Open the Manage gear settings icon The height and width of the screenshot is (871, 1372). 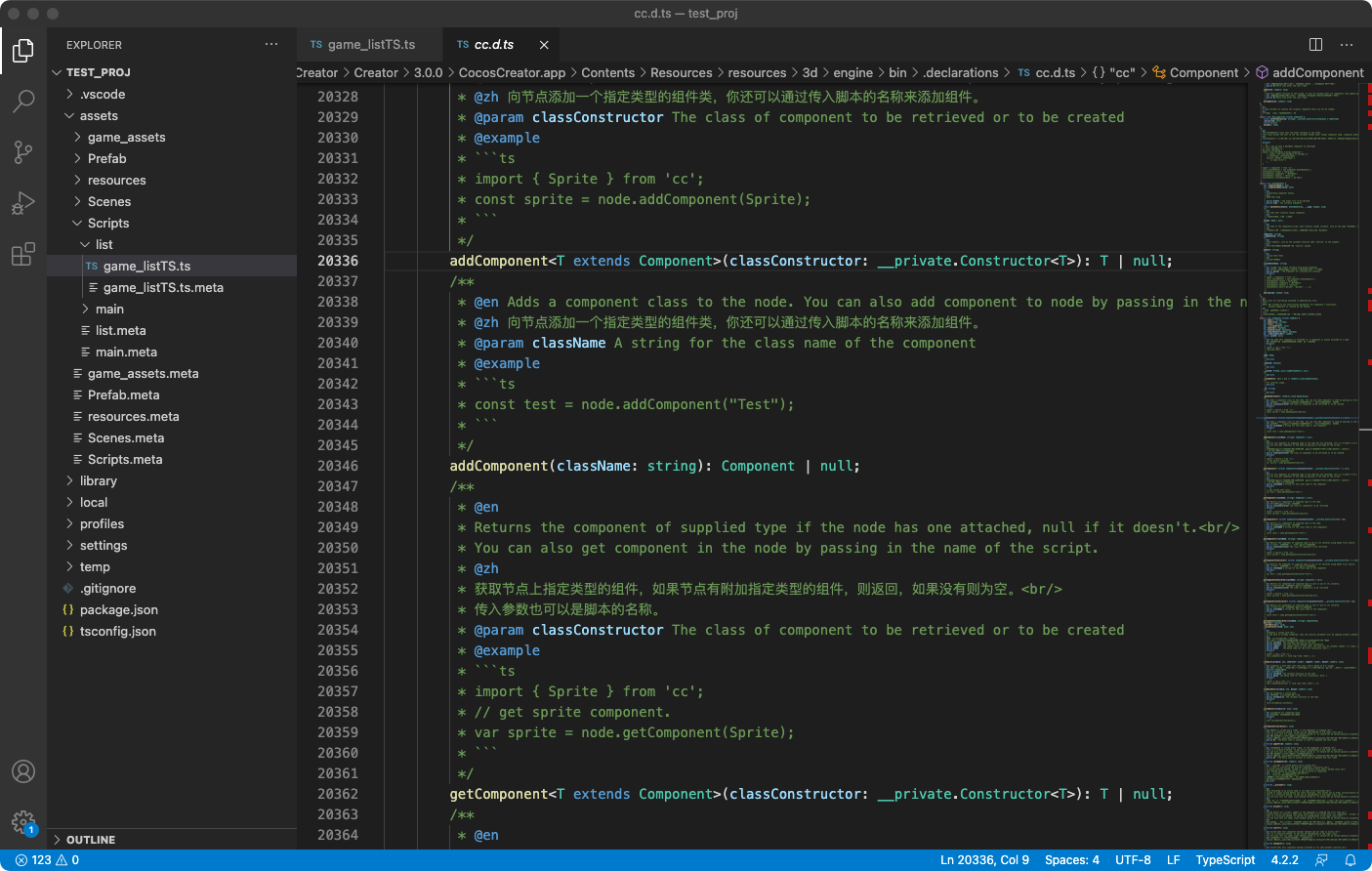[x=23, y=822]
